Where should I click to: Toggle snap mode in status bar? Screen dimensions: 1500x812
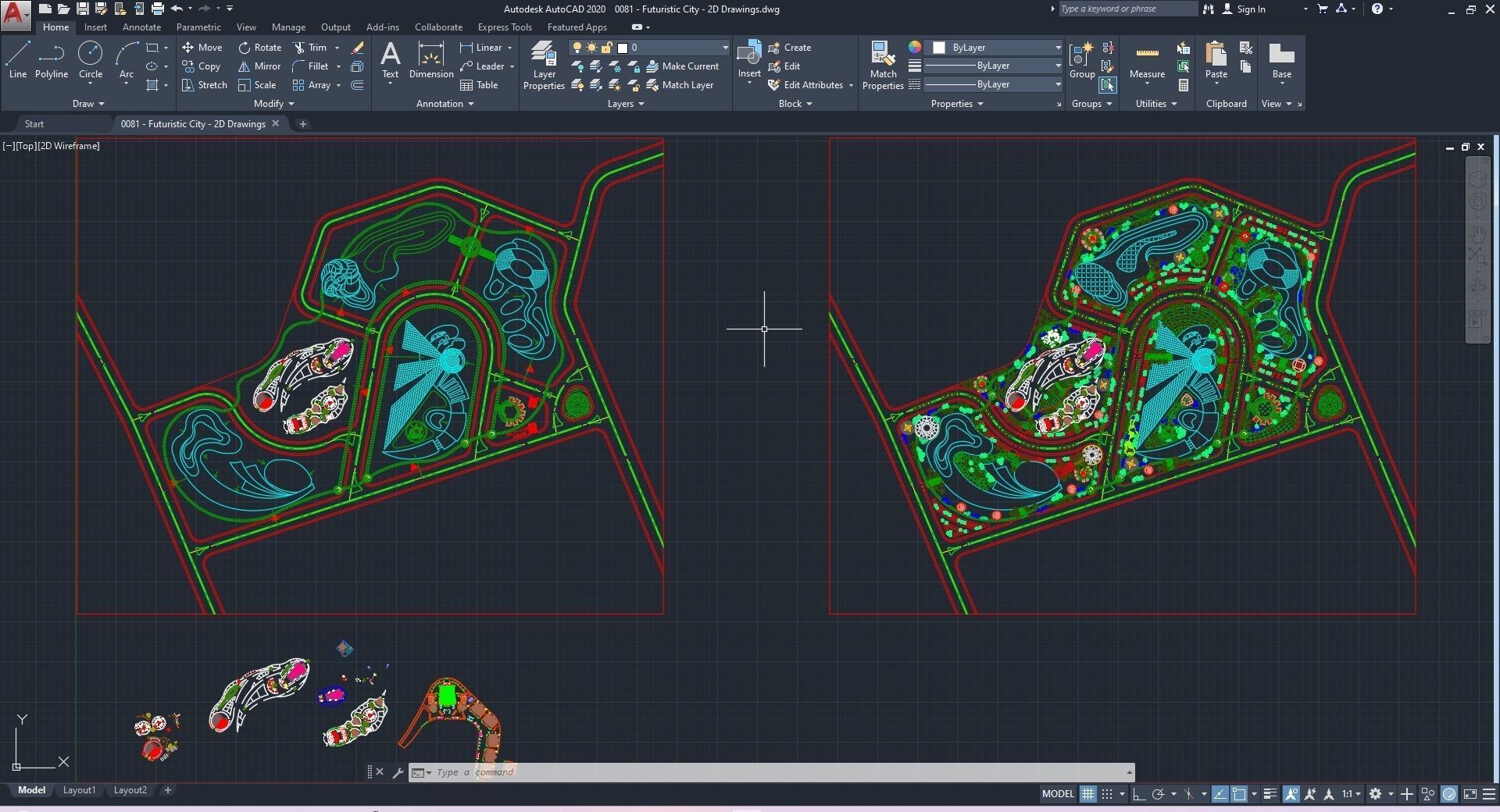pos(1107,794)
